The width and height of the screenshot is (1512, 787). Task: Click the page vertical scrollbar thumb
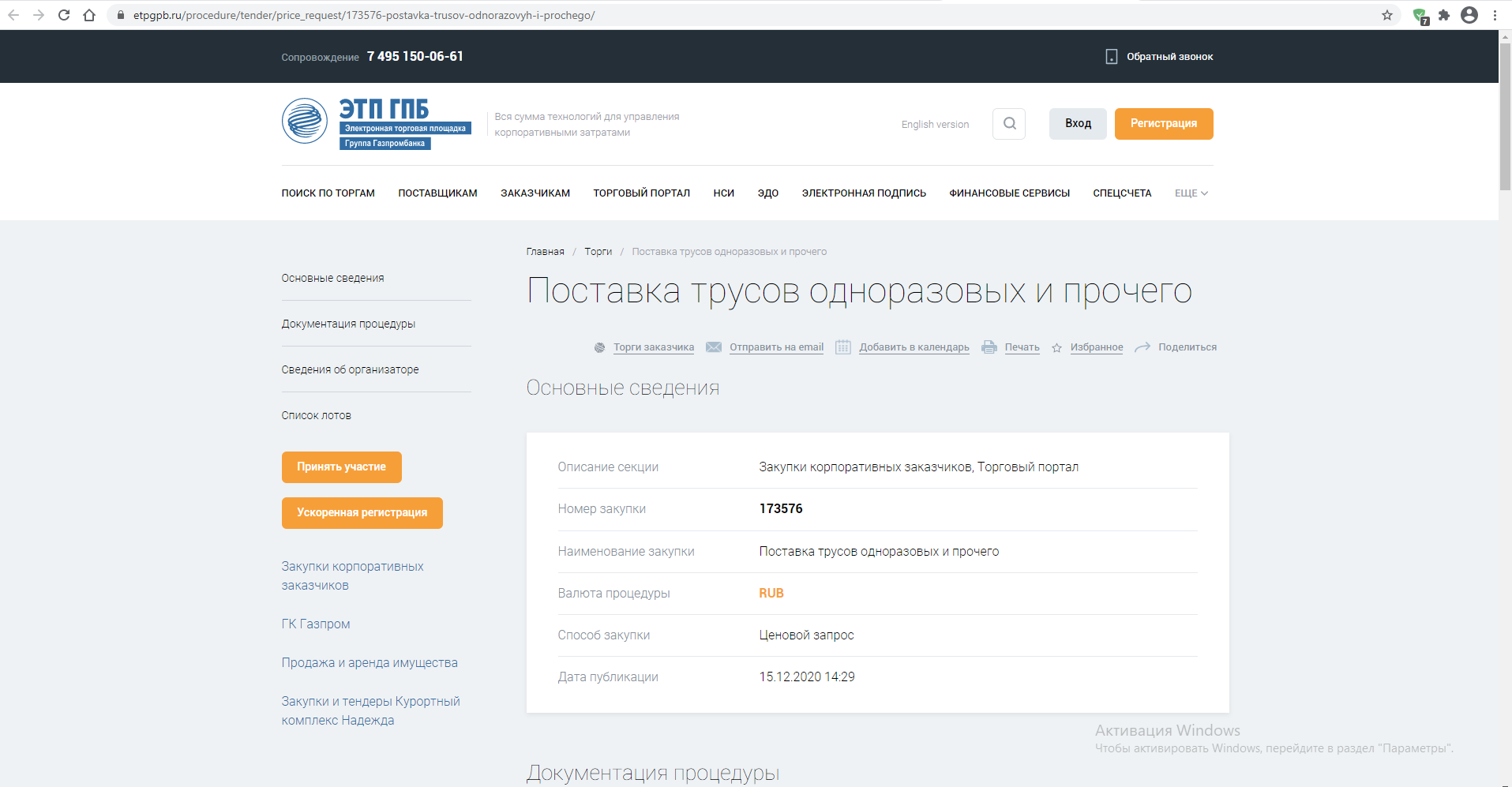[1505, 117]
